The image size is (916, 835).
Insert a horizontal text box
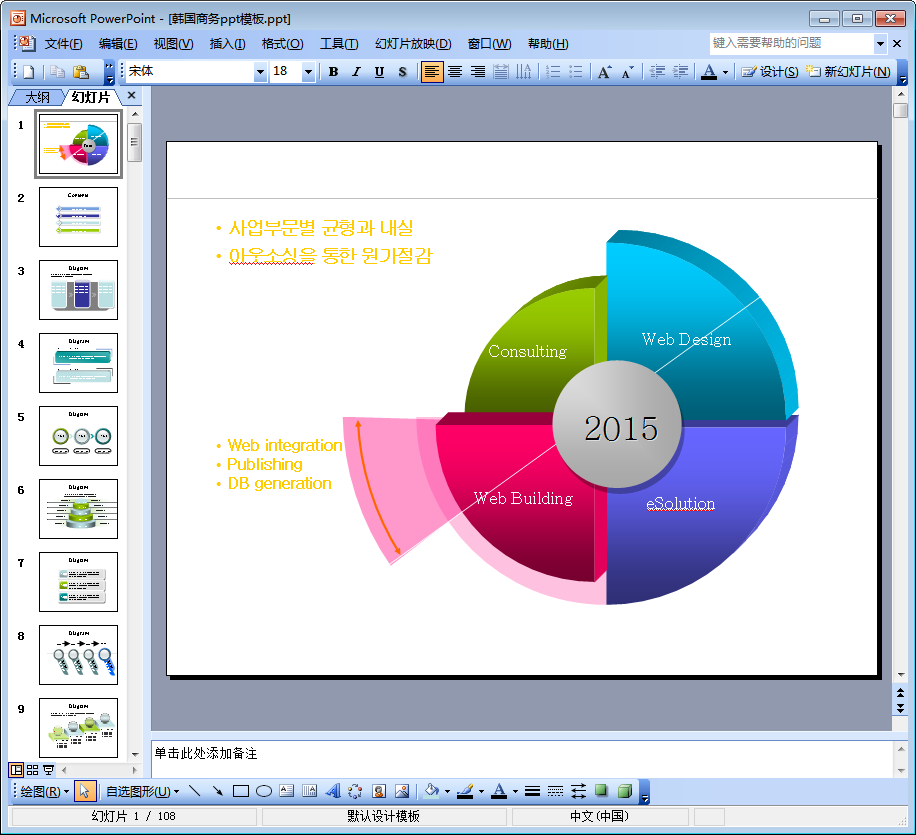(x=286, y=791)
